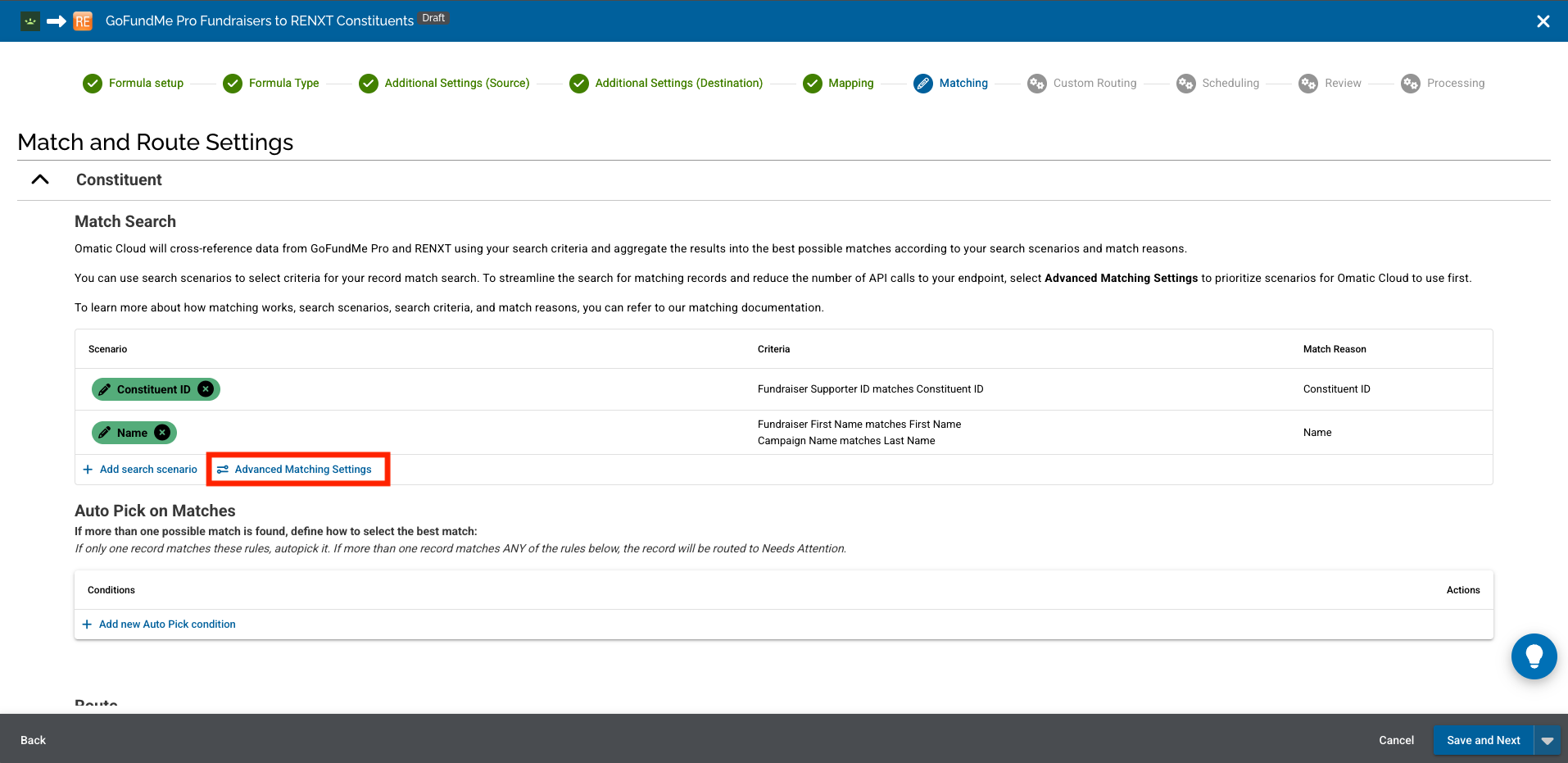The width and height of the screenshot is (1568, 763).
Task: Click the Formula setup green checkmark icon
Action: point(93,84)
